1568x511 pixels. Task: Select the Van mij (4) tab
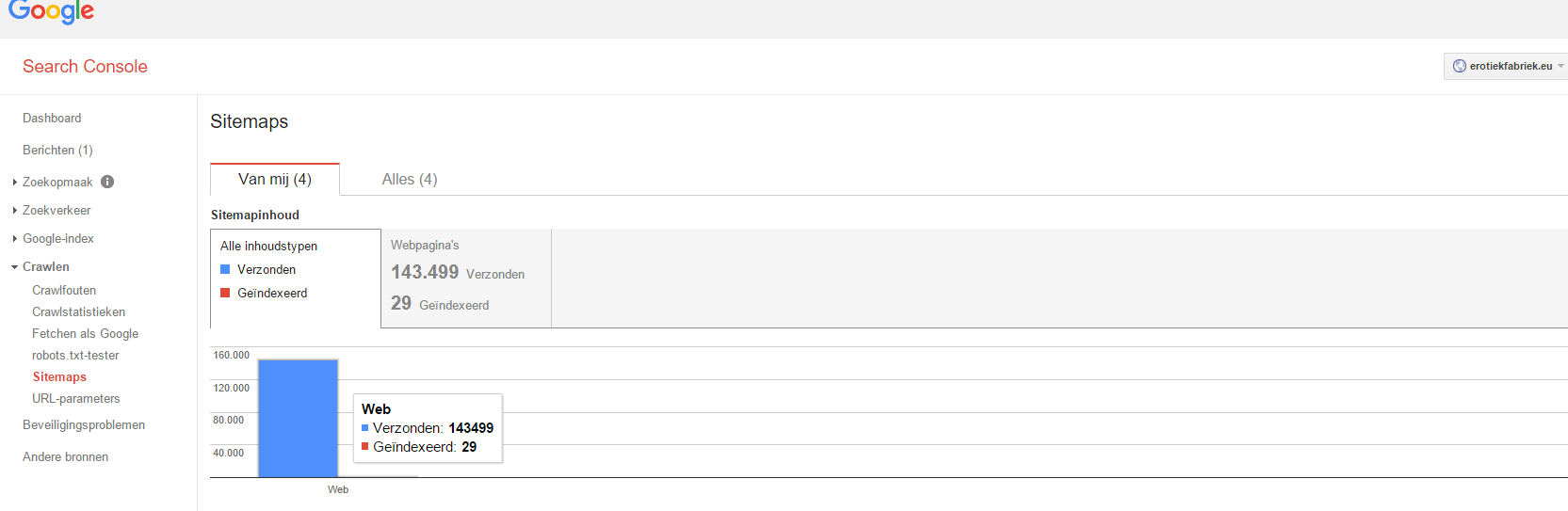tap(275, 179)
